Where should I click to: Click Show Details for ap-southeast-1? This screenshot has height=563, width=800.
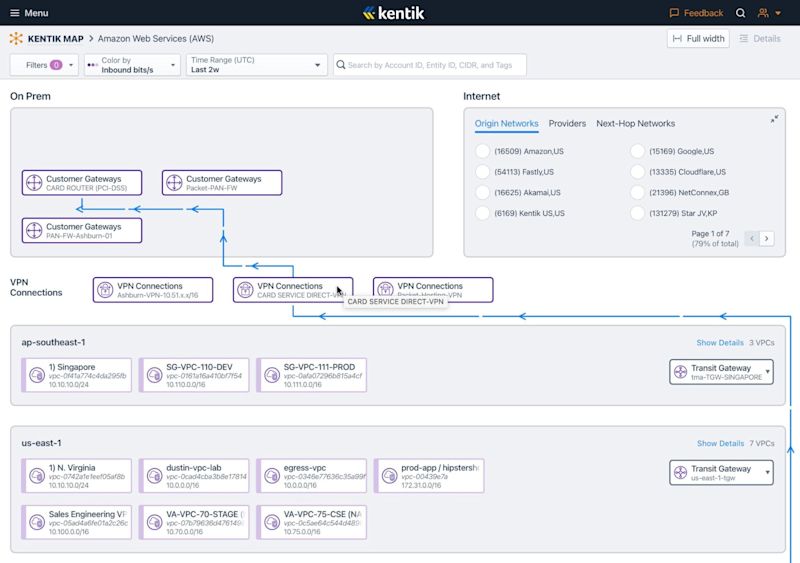[720, 342]
